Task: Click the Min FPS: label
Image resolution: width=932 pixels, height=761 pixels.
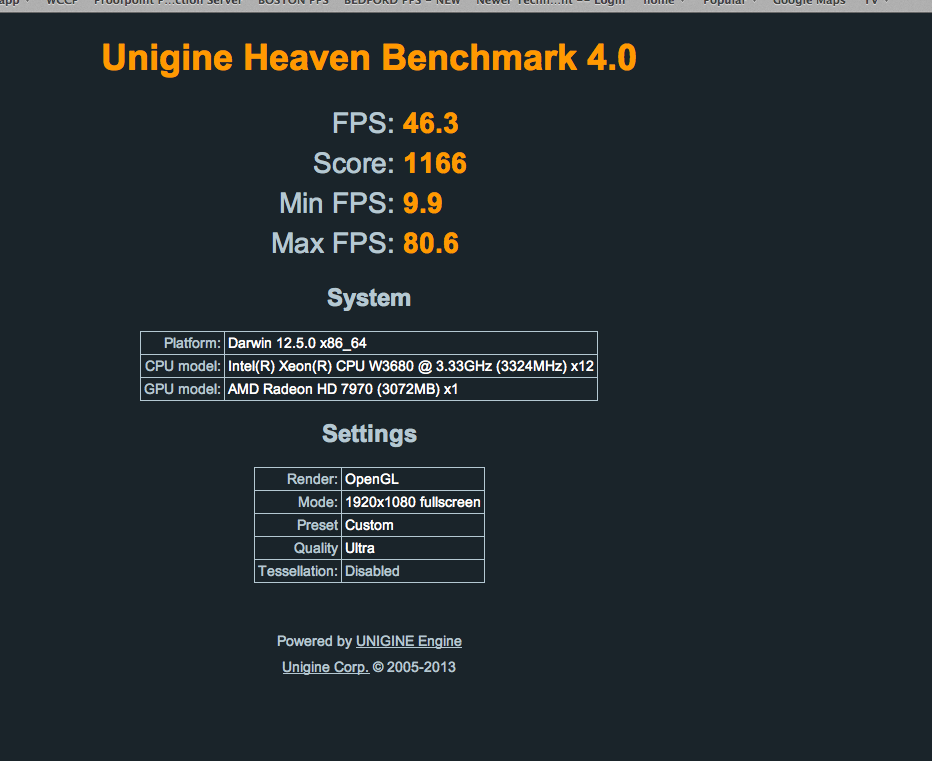Action: (336, 203)
